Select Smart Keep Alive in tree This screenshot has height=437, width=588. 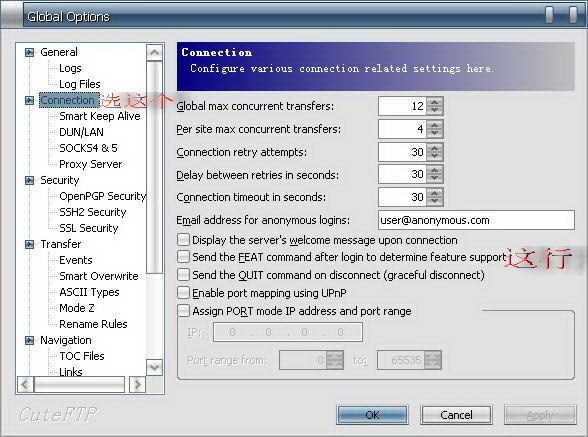[x=100, y=116]
